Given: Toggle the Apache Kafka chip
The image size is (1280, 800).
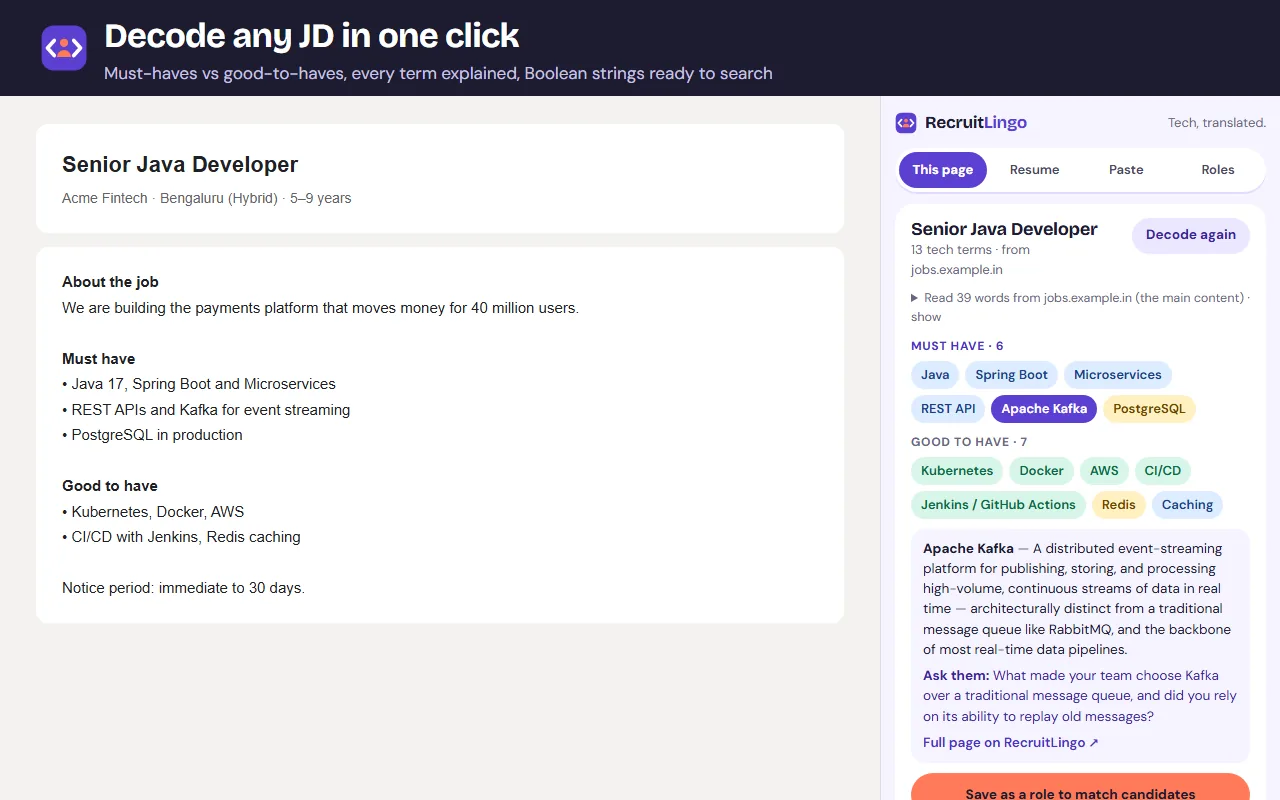Looking at the screenshot, I should coord(1044,409).
